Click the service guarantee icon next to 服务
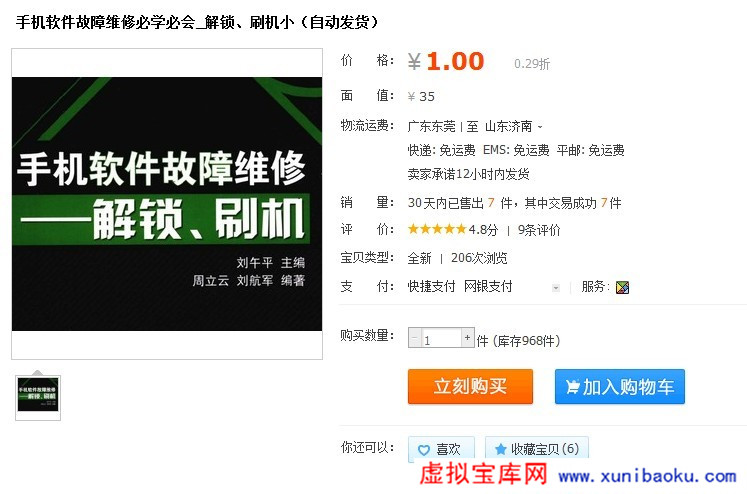 pos(622,287)
